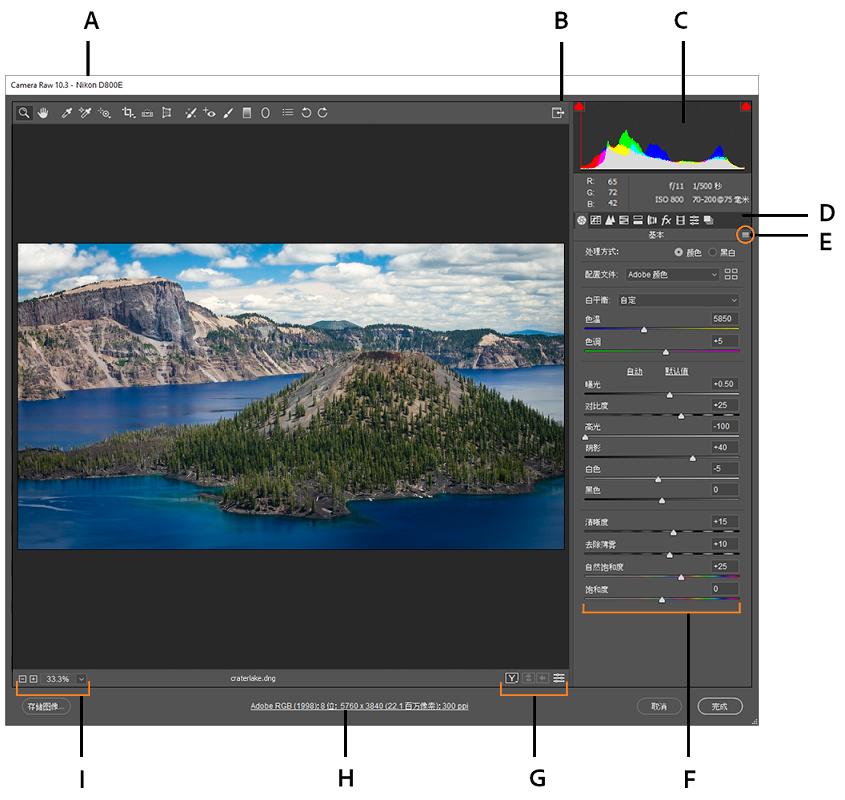Select the Hand tool
The height and width of the screenshot is (800, 845).
[44, 112]
